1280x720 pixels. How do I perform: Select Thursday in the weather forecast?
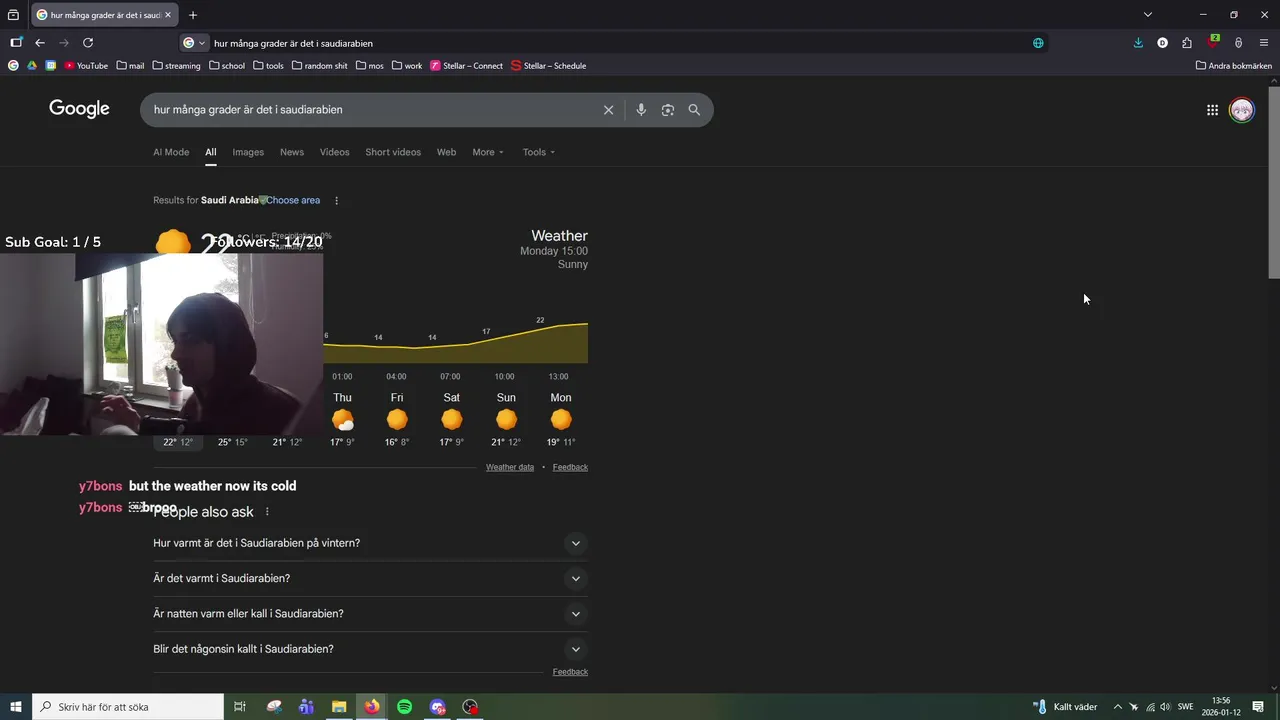(342, 420)
